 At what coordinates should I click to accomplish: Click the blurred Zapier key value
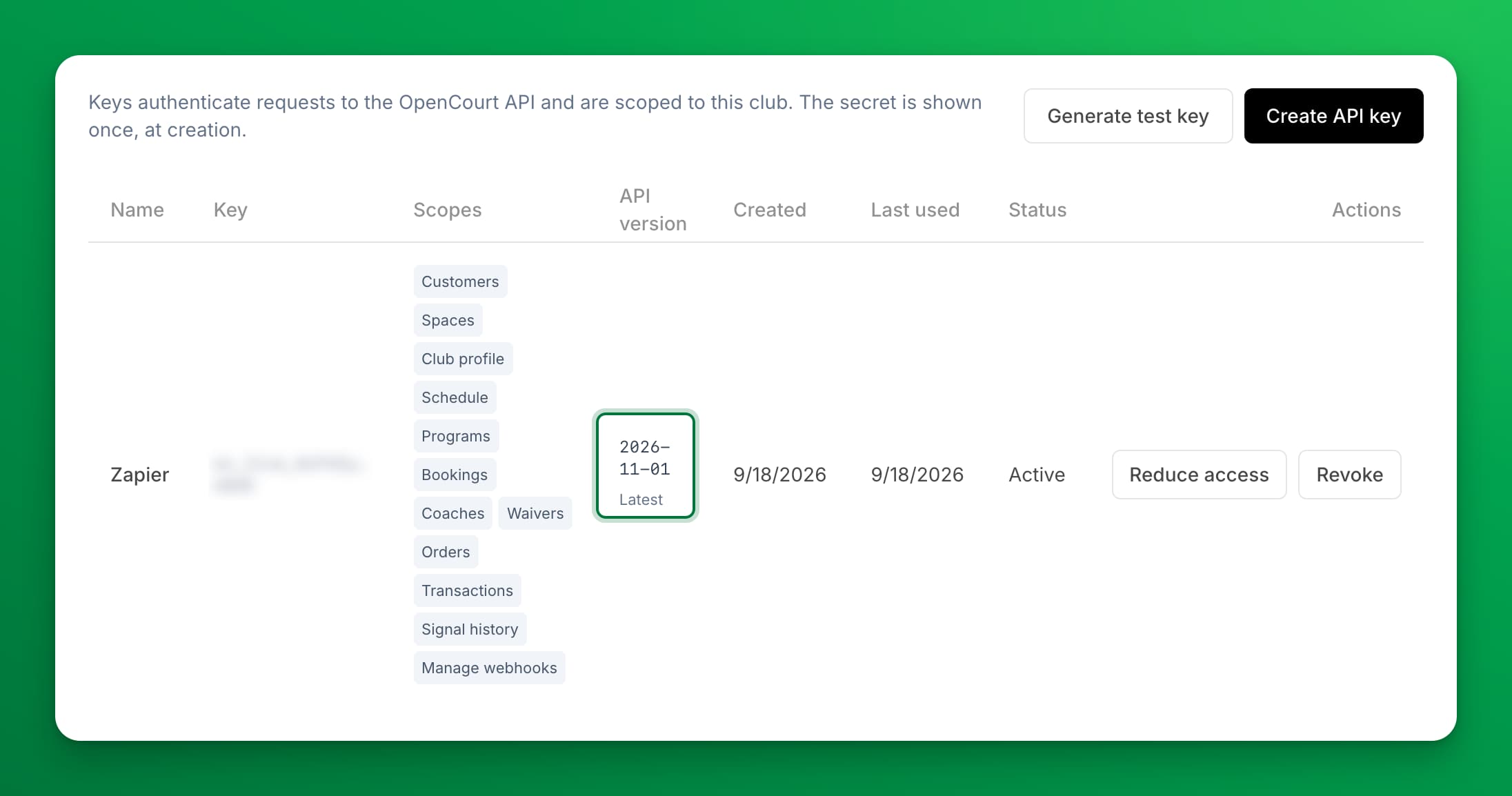tap(288, 475)
